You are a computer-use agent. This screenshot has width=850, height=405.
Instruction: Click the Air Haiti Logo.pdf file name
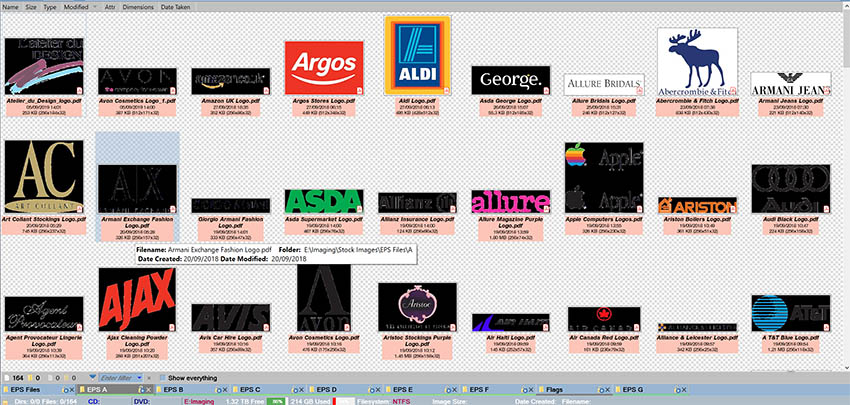[x=510, y=337]
